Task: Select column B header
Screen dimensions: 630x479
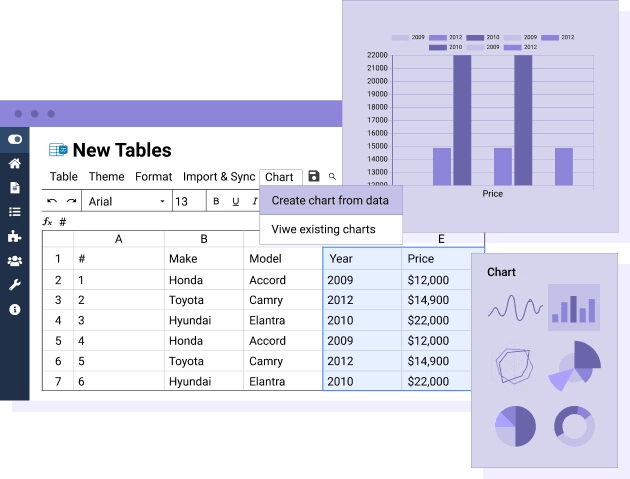Action: [x=204, y=239]
